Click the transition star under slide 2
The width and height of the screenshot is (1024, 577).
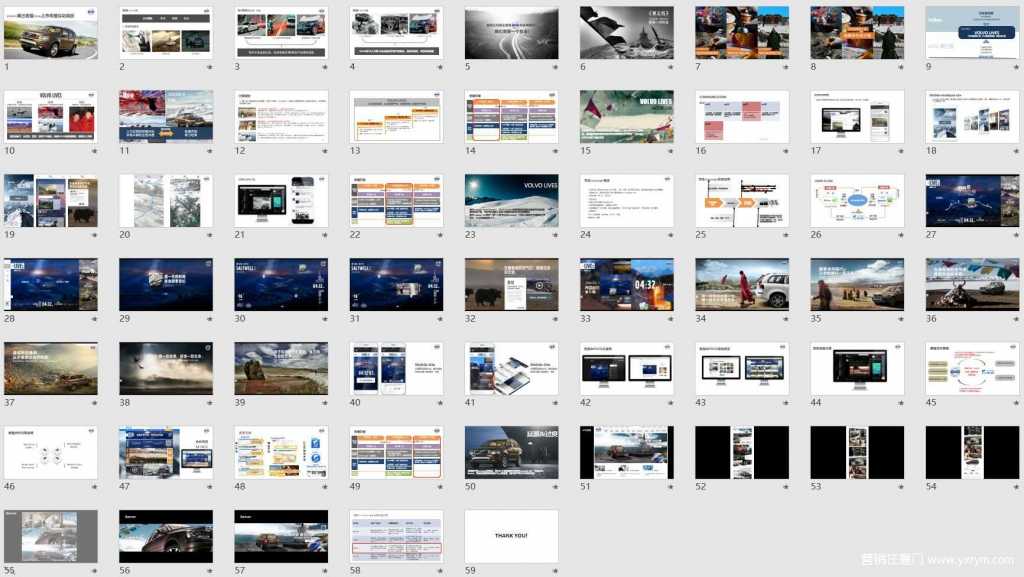[210, 67]
